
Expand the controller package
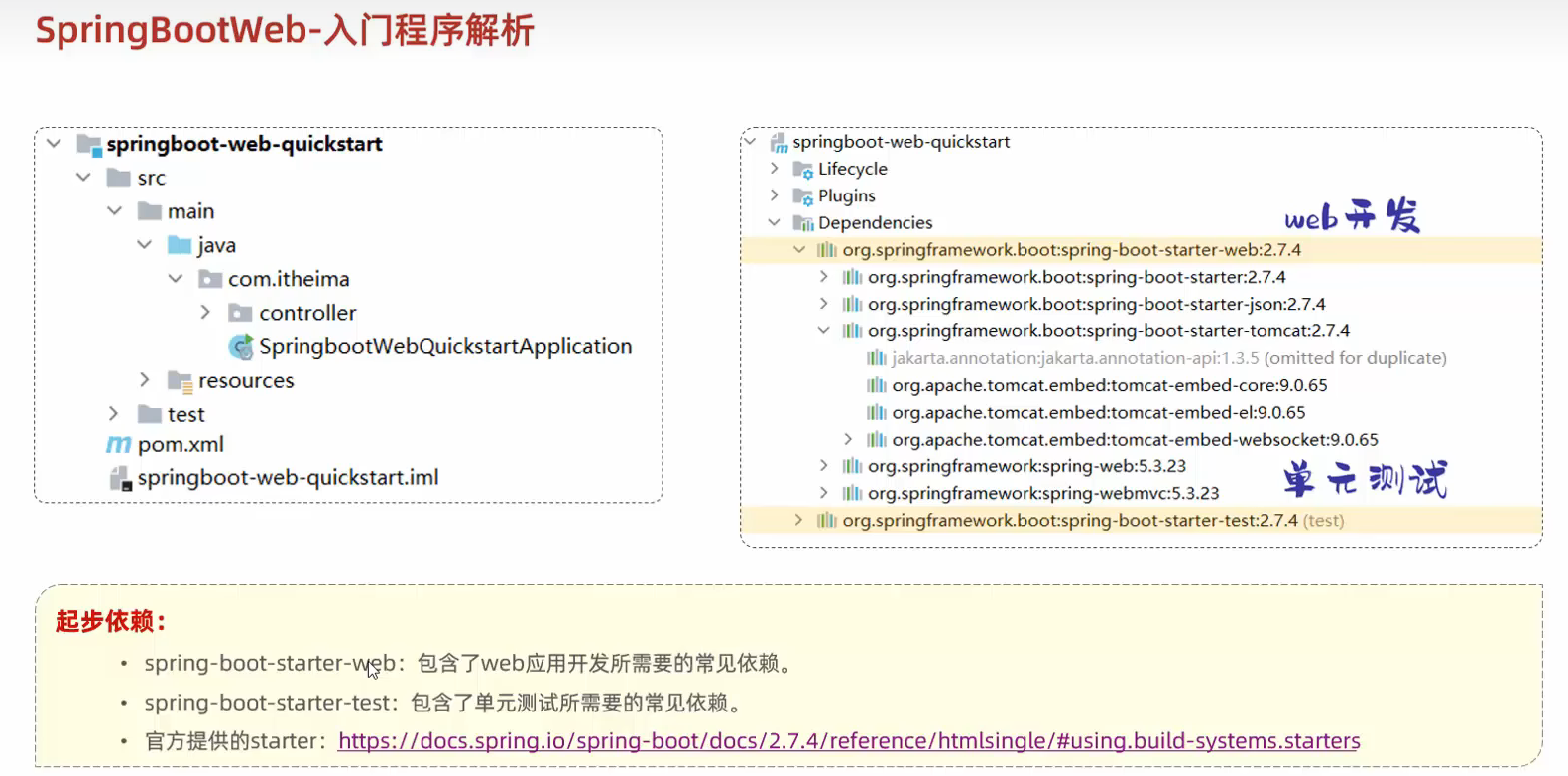click(205, 313)
